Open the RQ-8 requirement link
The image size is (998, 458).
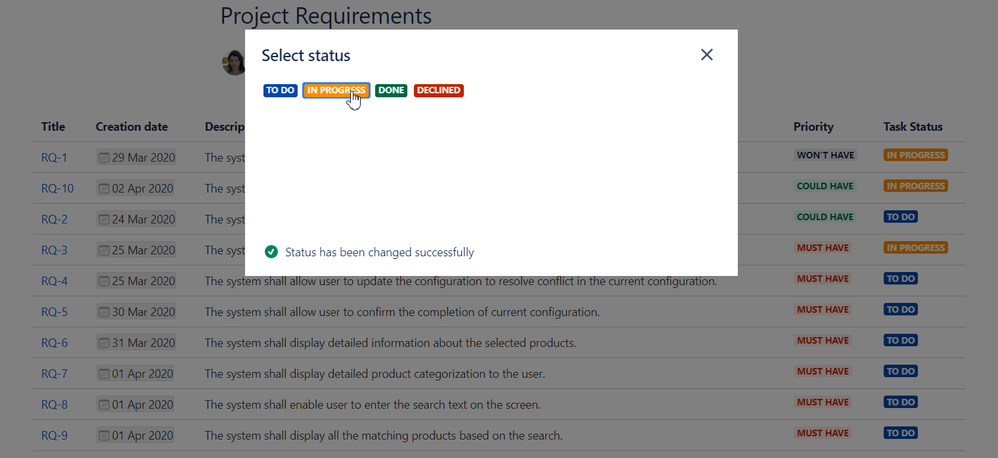tap(54, 405)
